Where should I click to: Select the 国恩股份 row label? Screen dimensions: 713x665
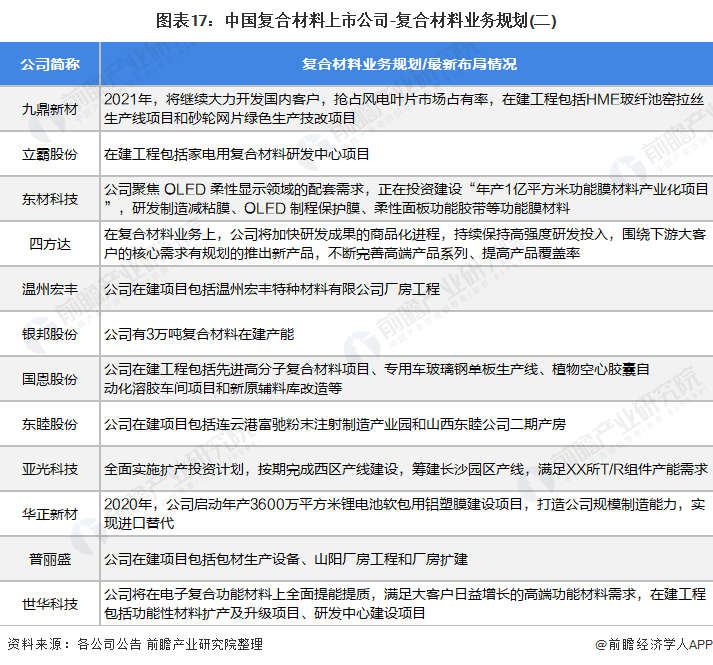[x=49, y=379]
